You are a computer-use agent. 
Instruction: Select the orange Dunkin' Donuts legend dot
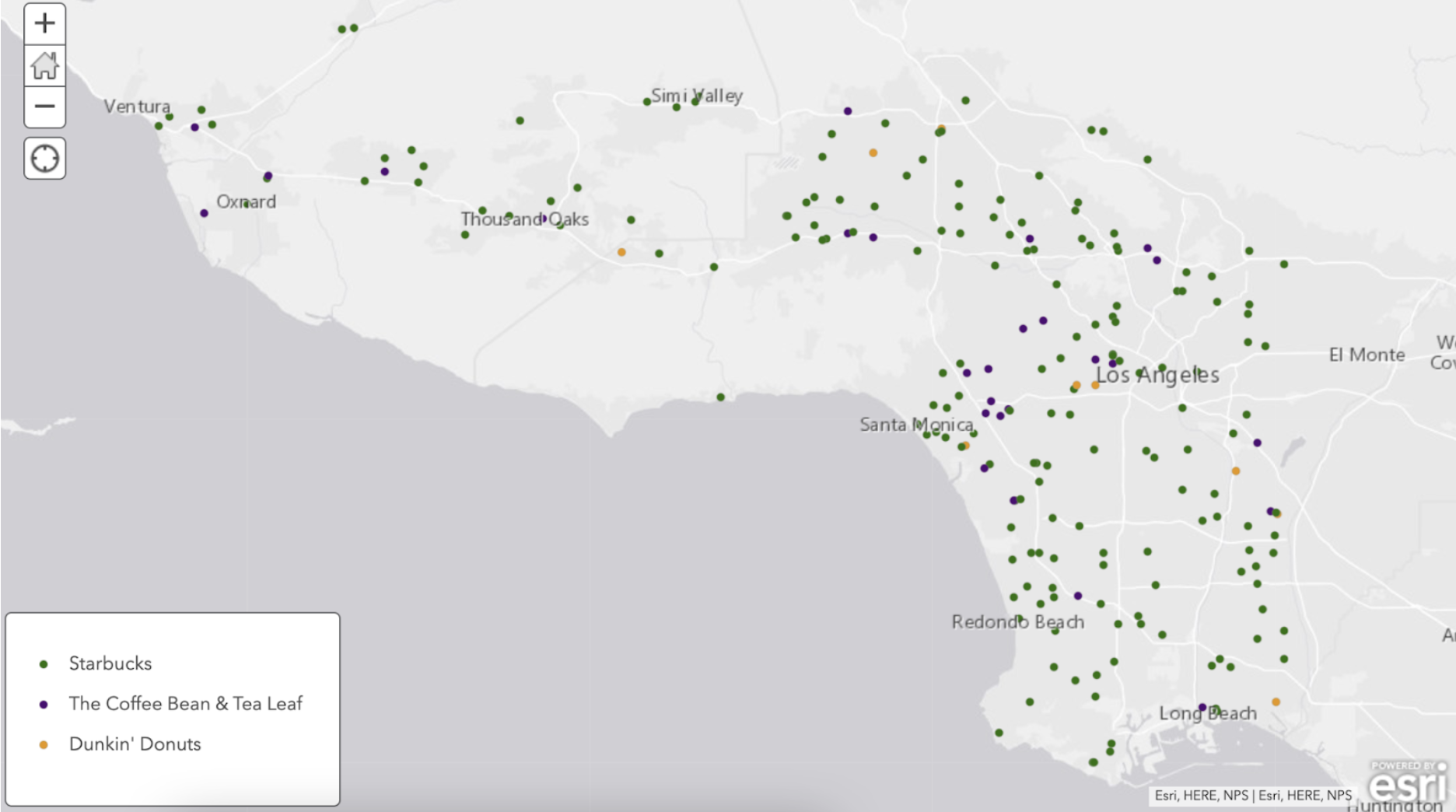pos(44,744)
